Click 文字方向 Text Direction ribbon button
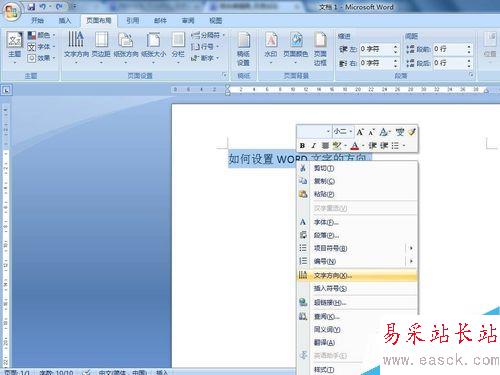Image resolution: width=500 pixels, height=375 pixels. (x=76, y=47)
